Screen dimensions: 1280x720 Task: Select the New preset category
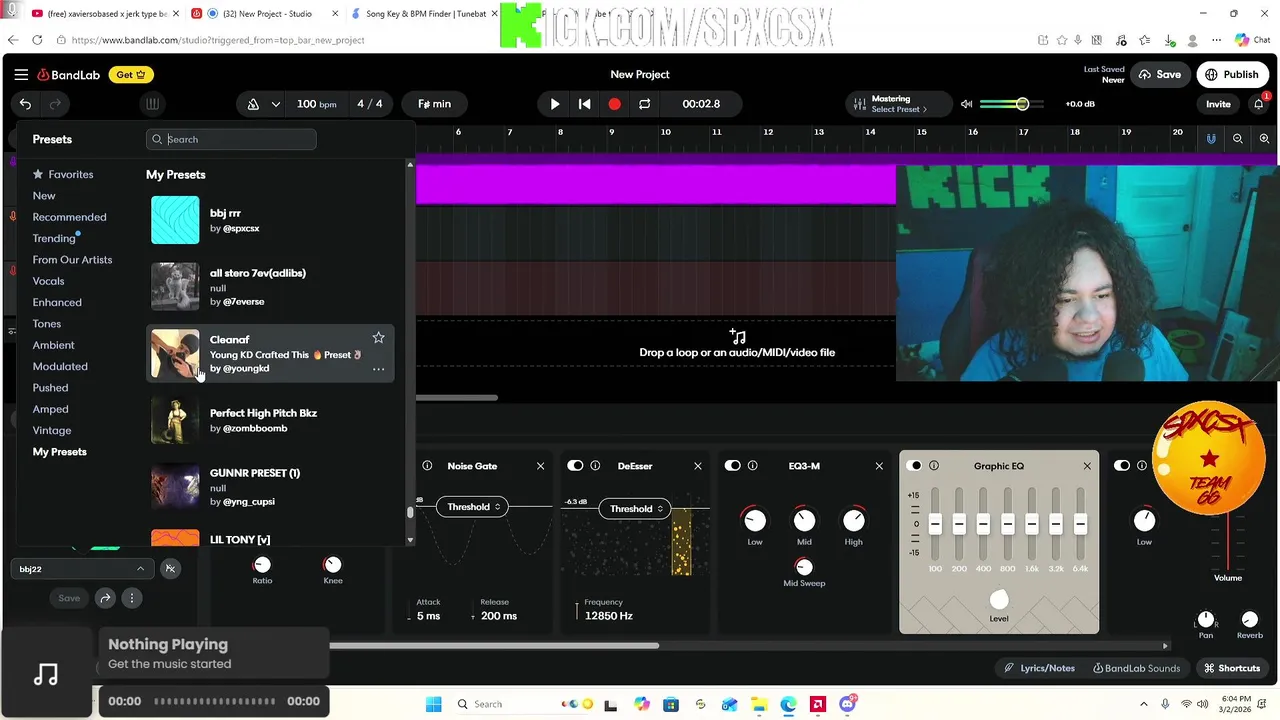[44, 196]
